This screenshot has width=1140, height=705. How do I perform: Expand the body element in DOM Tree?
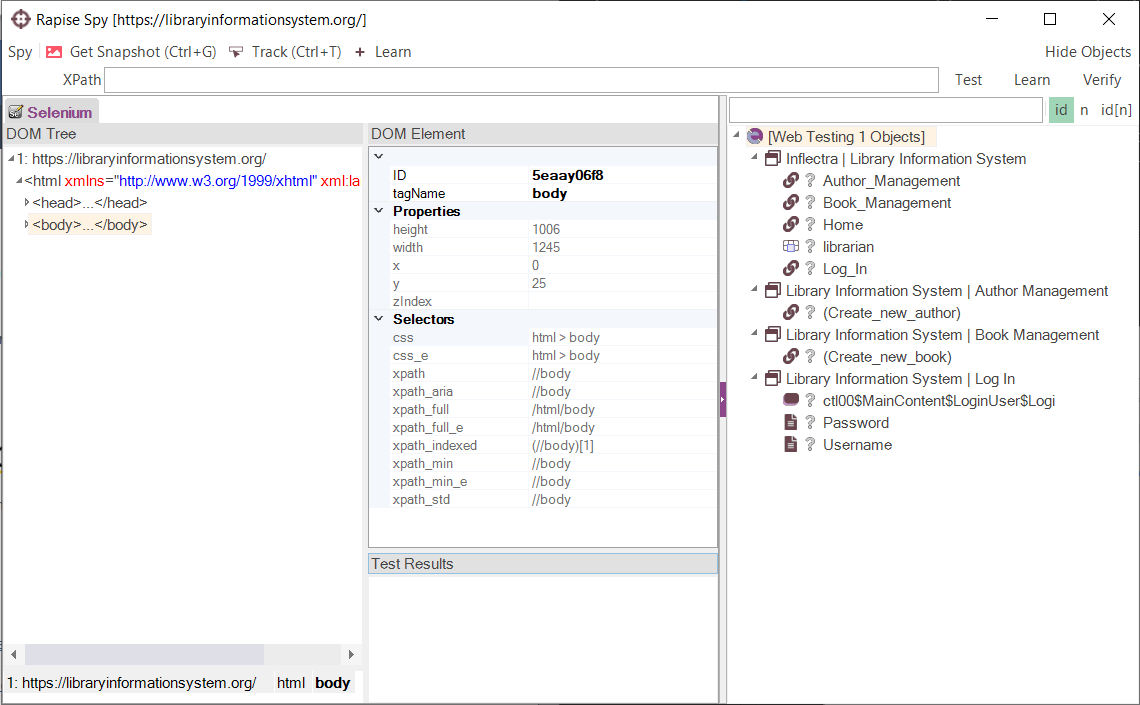[x=27, y=225]
